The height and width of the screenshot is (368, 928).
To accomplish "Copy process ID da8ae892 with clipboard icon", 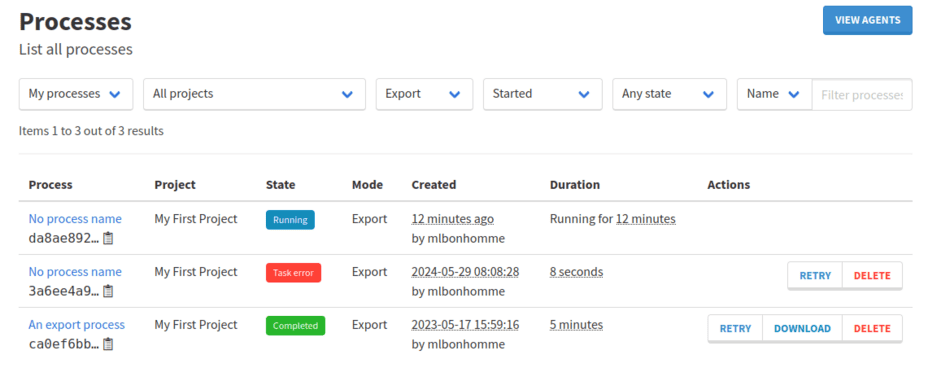I will point(108,238).
